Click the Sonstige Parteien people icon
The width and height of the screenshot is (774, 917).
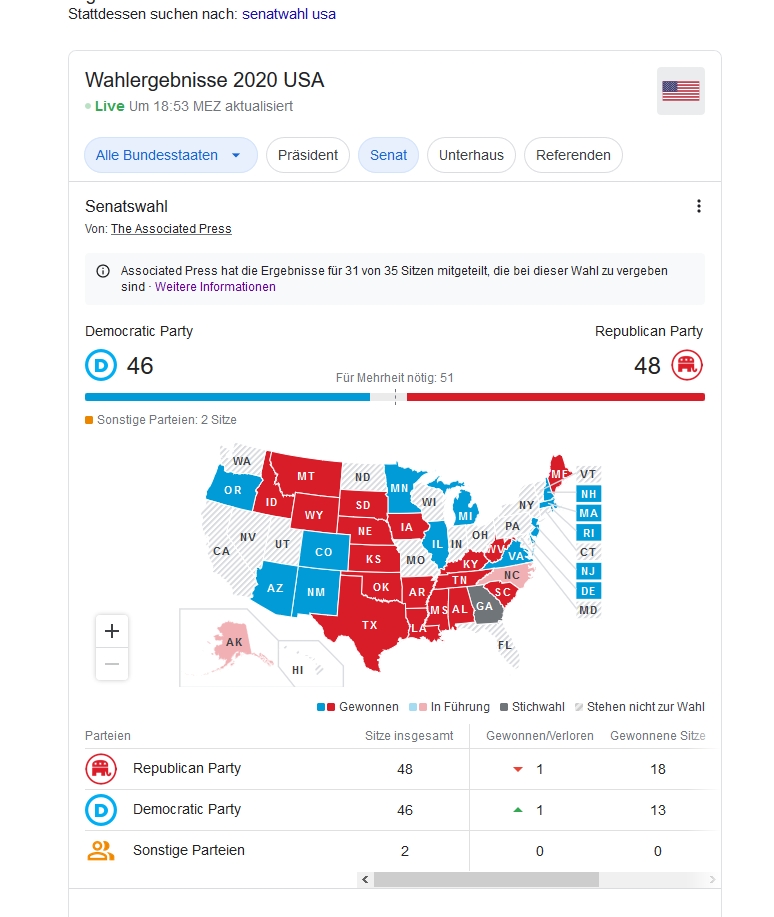101,851
